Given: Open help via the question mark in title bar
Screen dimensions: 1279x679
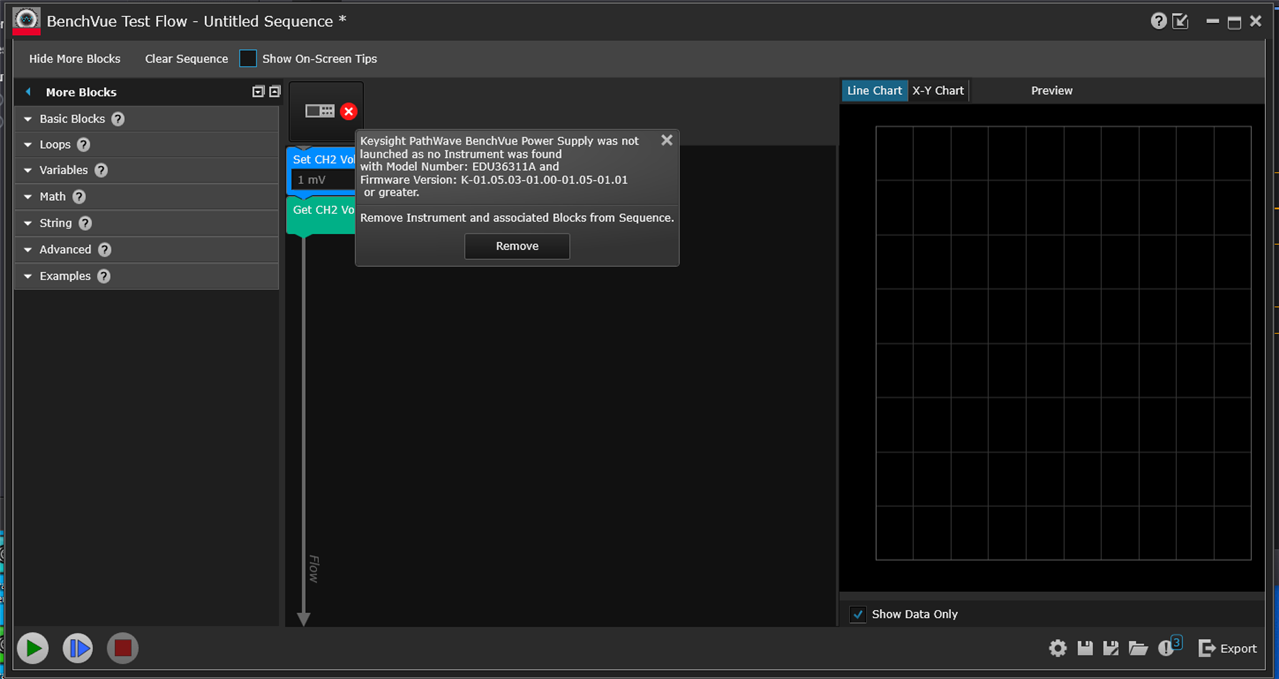Looking at the screenshot, I should 1159,21.
